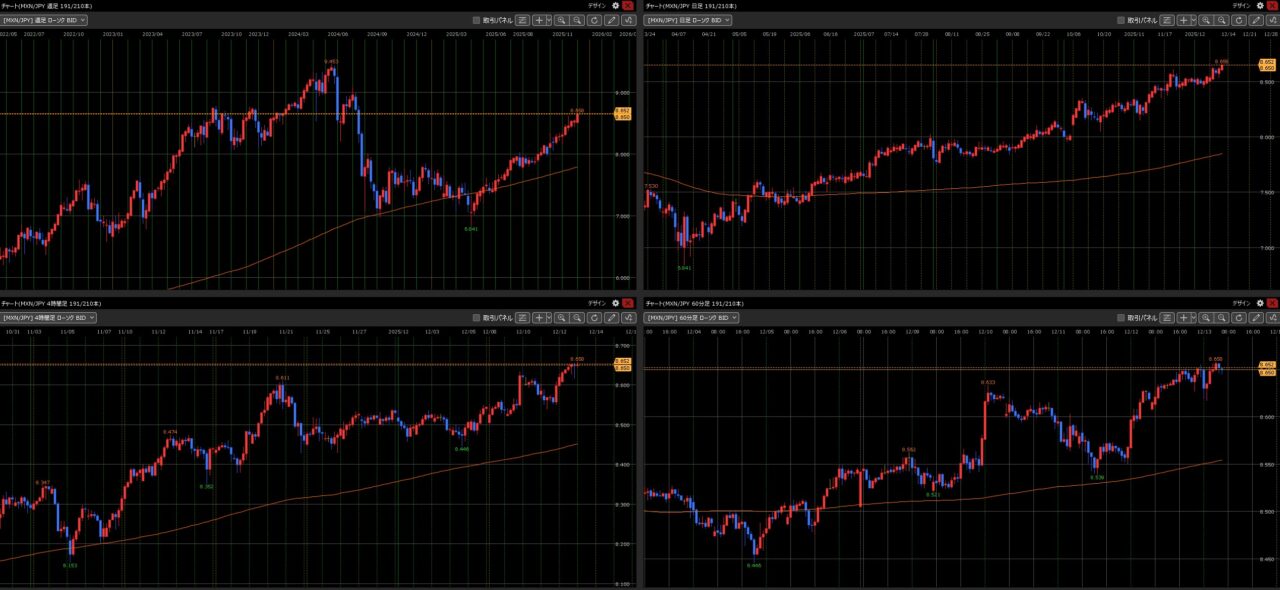Zoom in on the weekly chart
The image size is (1280, 590).
coord(562,19)
